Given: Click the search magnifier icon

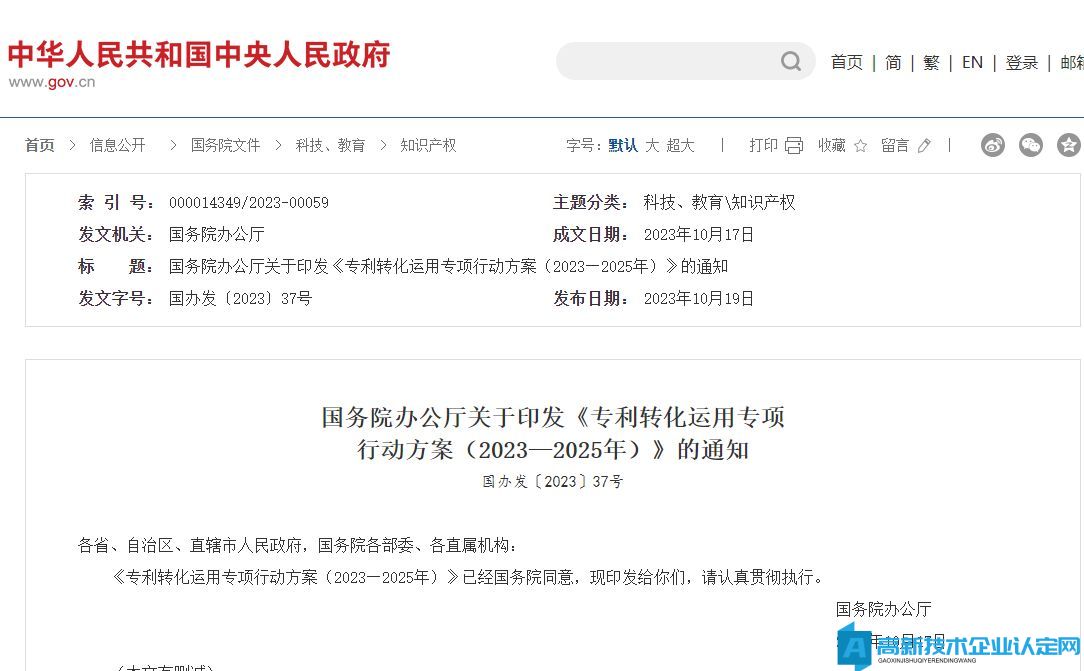Looking at the screenshot, I should 791,62.
